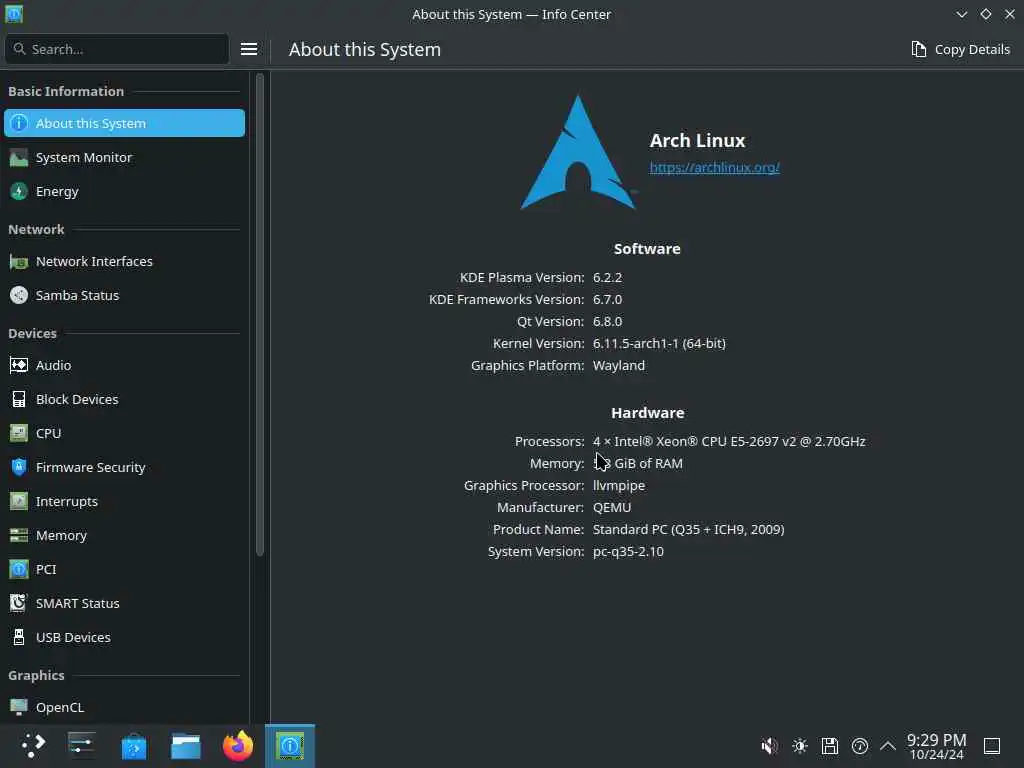The height and width of the screenshot is (768, 1024).
Task: Open Samba Status page
Action: (x=124, y=295)
